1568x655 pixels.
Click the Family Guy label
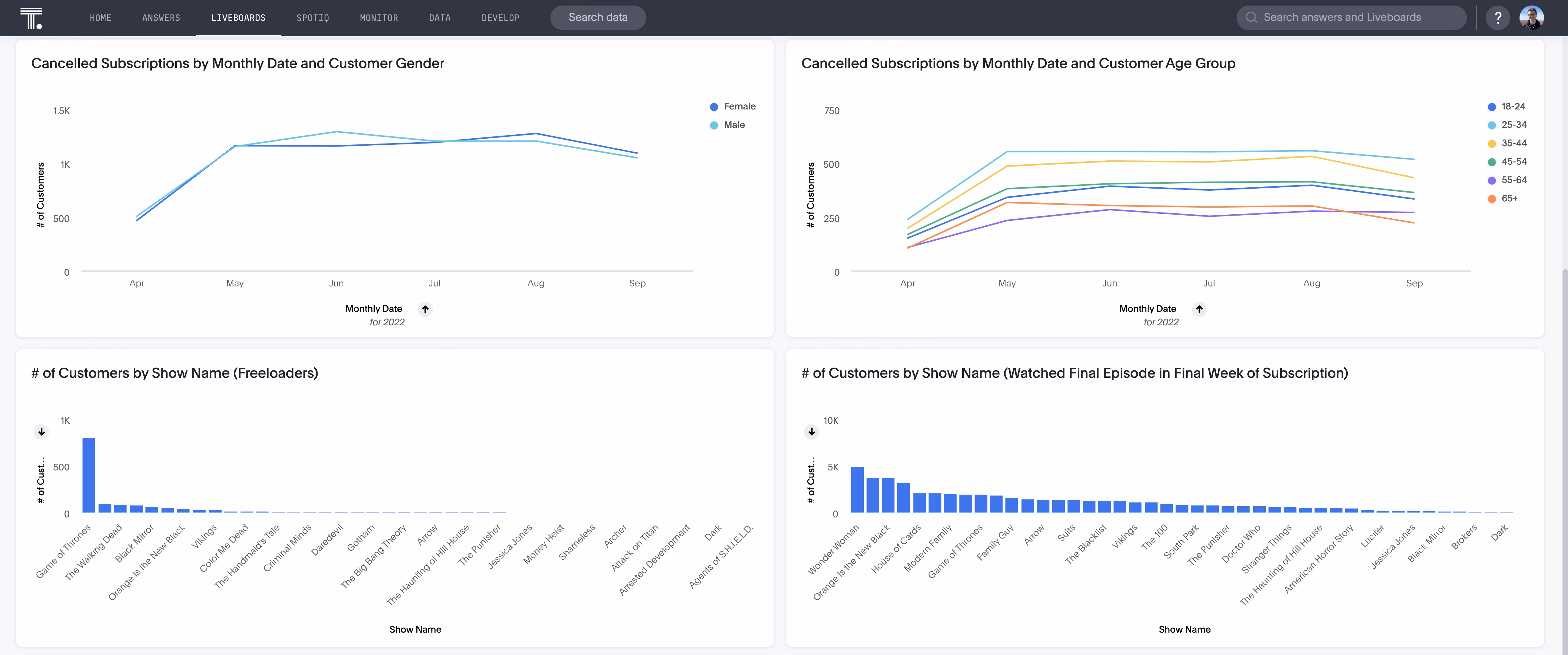pos(995,542)
